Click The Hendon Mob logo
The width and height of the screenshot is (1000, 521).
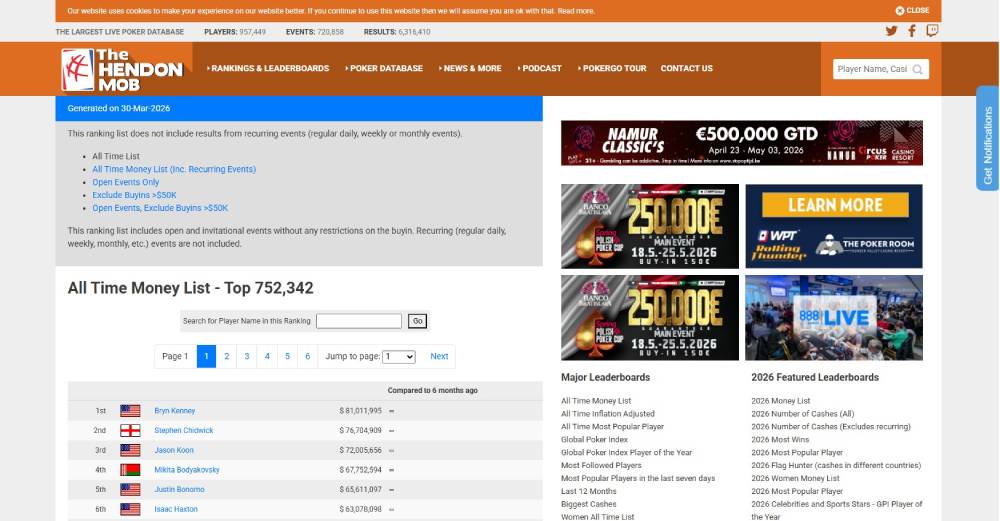click(122, 70)
